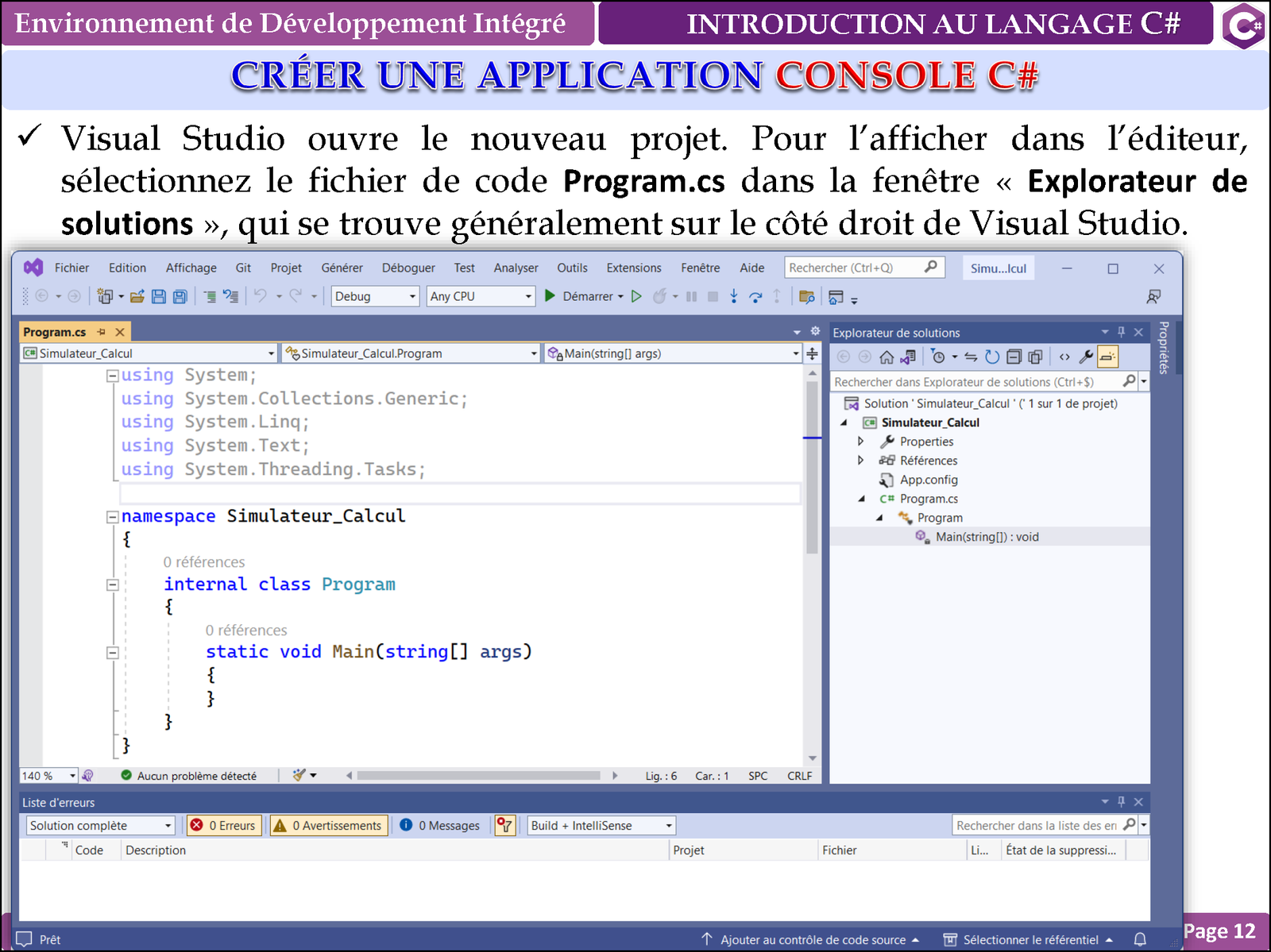Click the refresh icon in Explorateur de solutions
Image resolution: width=1271 pixels, height=952 pixels.
pyautogui.click(x=992, y=357)
